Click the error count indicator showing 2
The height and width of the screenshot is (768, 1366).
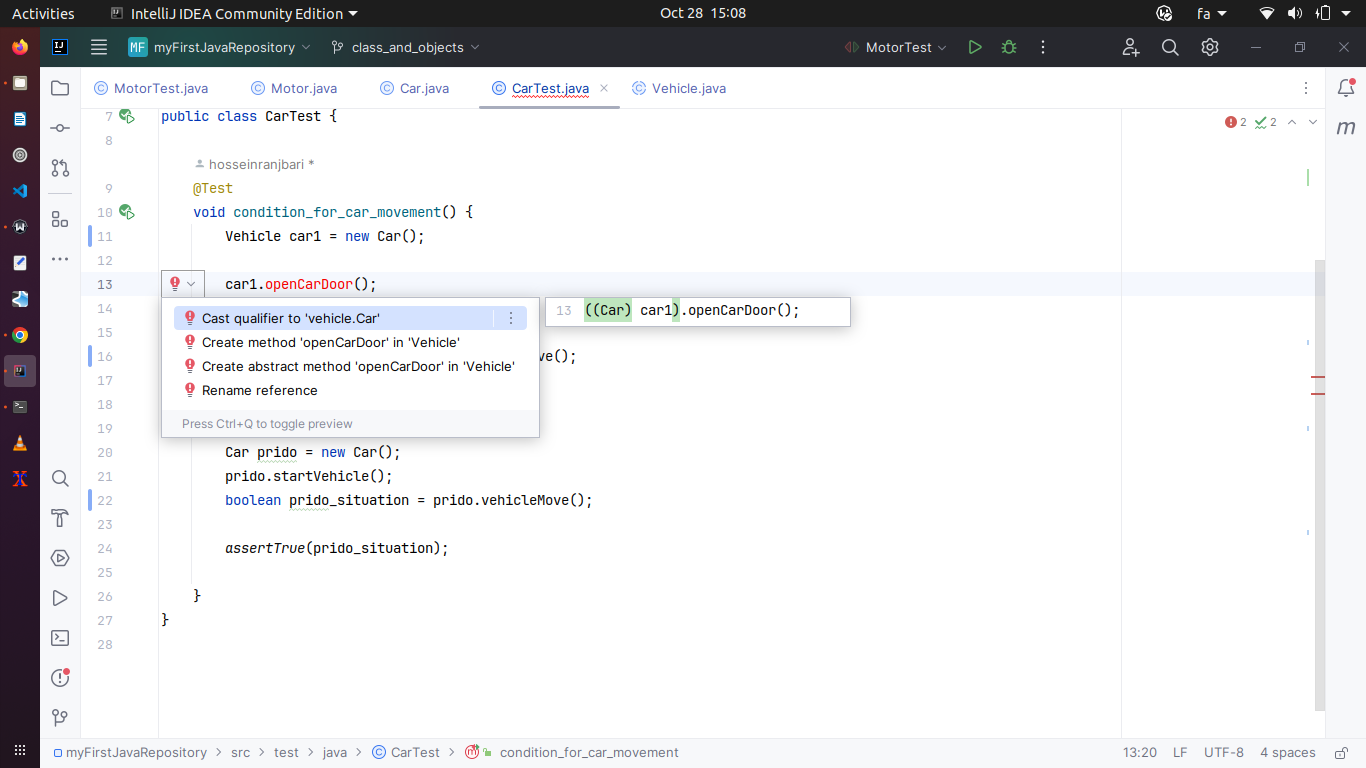coord(1236,122)
